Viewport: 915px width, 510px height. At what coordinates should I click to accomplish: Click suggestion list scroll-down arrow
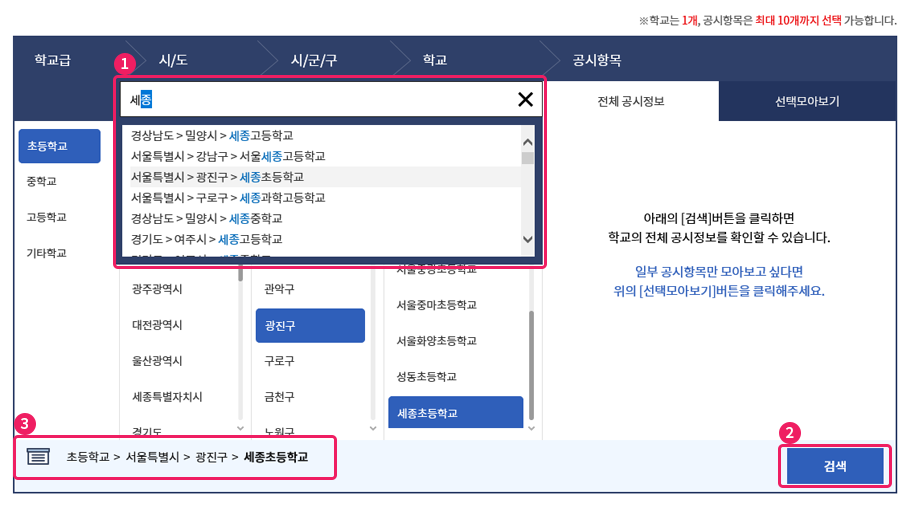tap(528, 239)
